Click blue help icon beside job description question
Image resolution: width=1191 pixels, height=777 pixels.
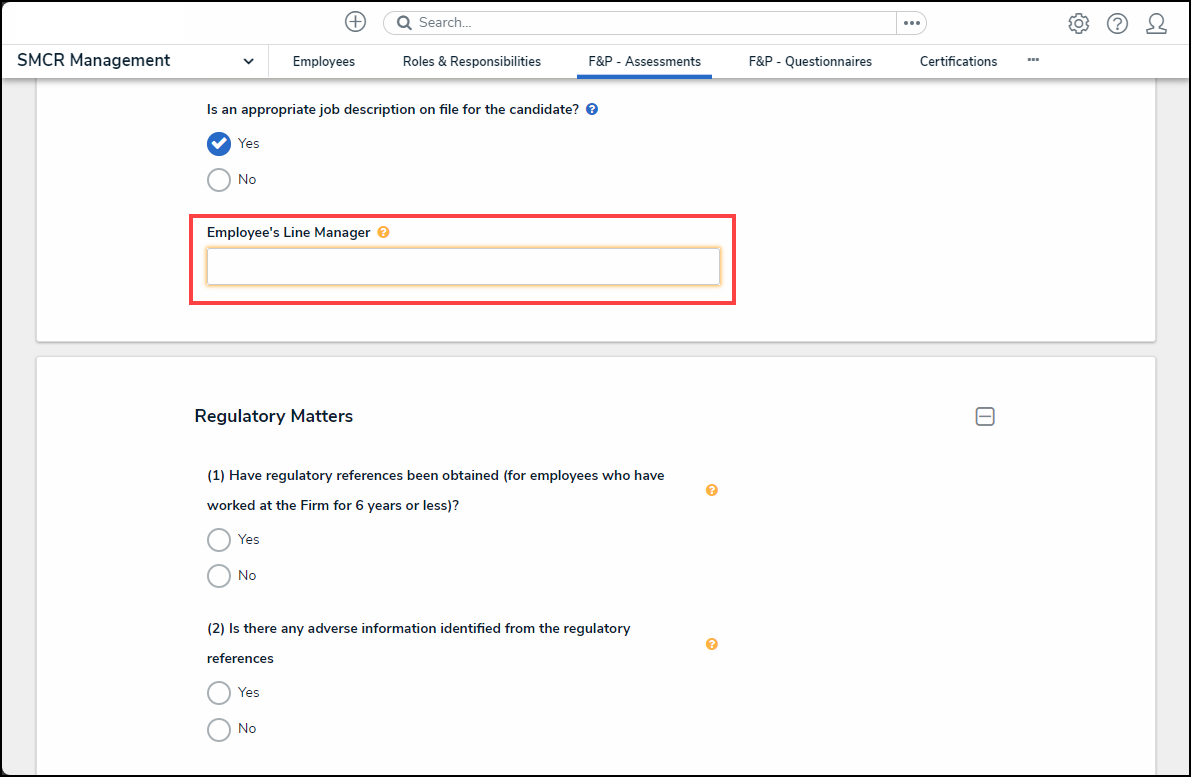pos(592,109)
